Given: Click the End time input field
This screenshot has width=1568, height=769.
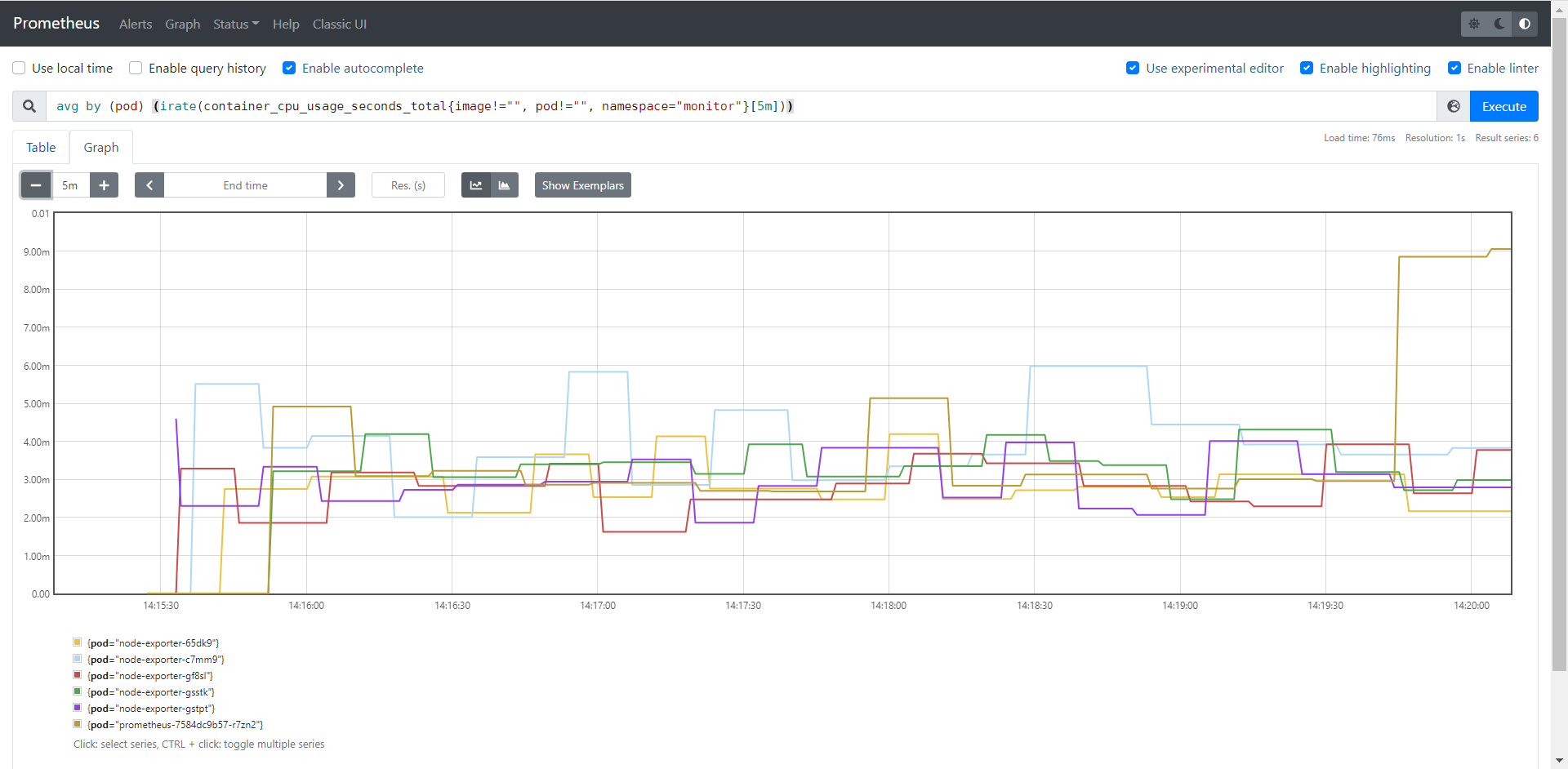Looking at the screenshot, I should point(245,185).
